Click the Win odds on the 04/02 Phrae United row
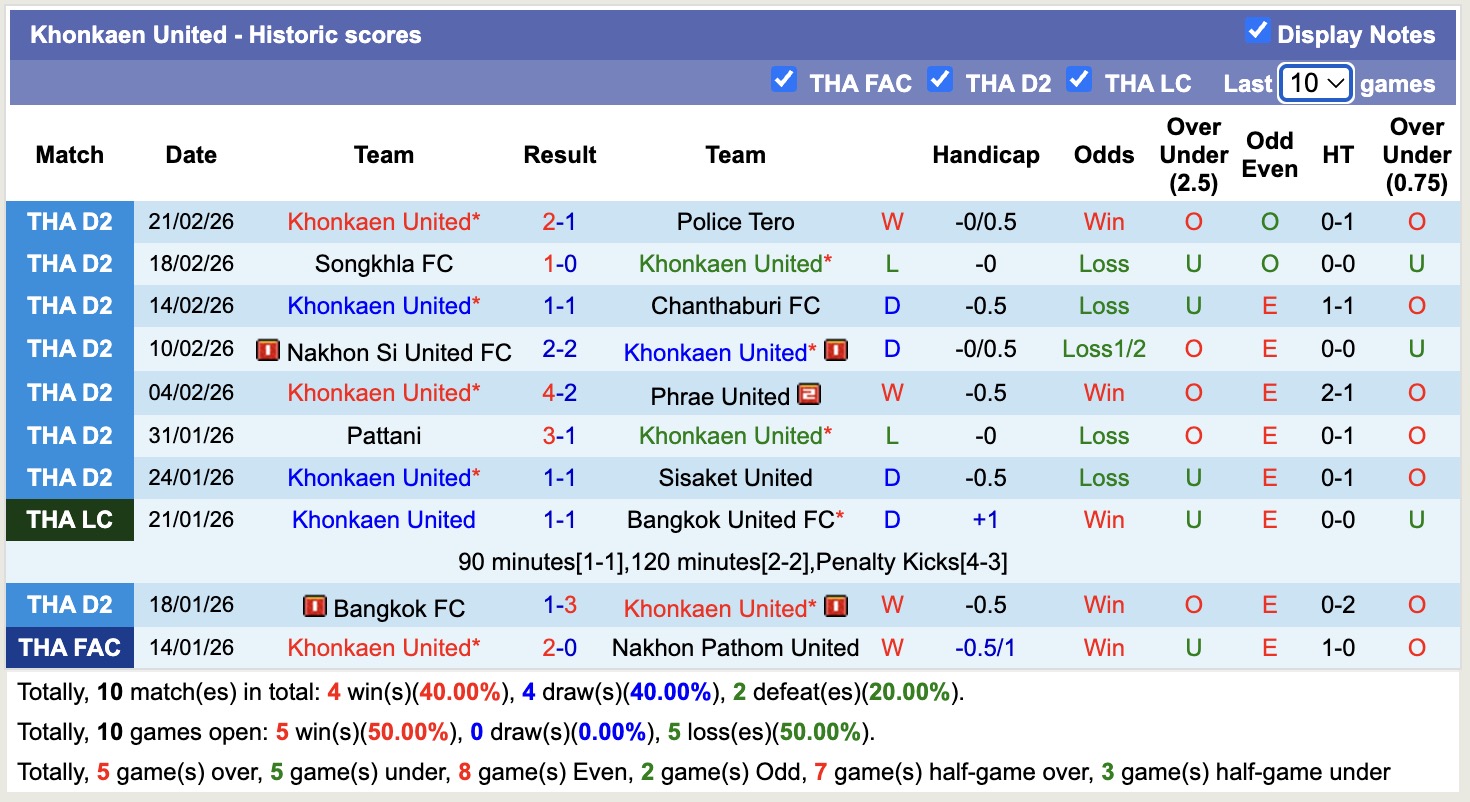1470x802 pixels. pos(1103,394)
